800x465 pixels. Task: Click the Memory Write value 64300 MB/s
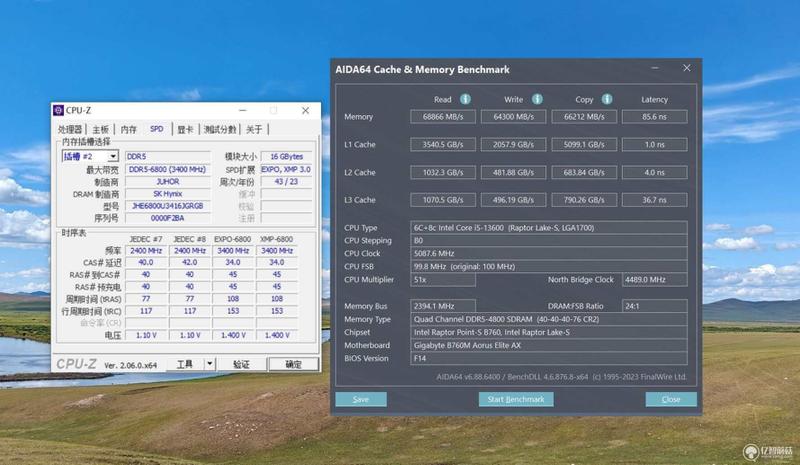coord(513,116)
